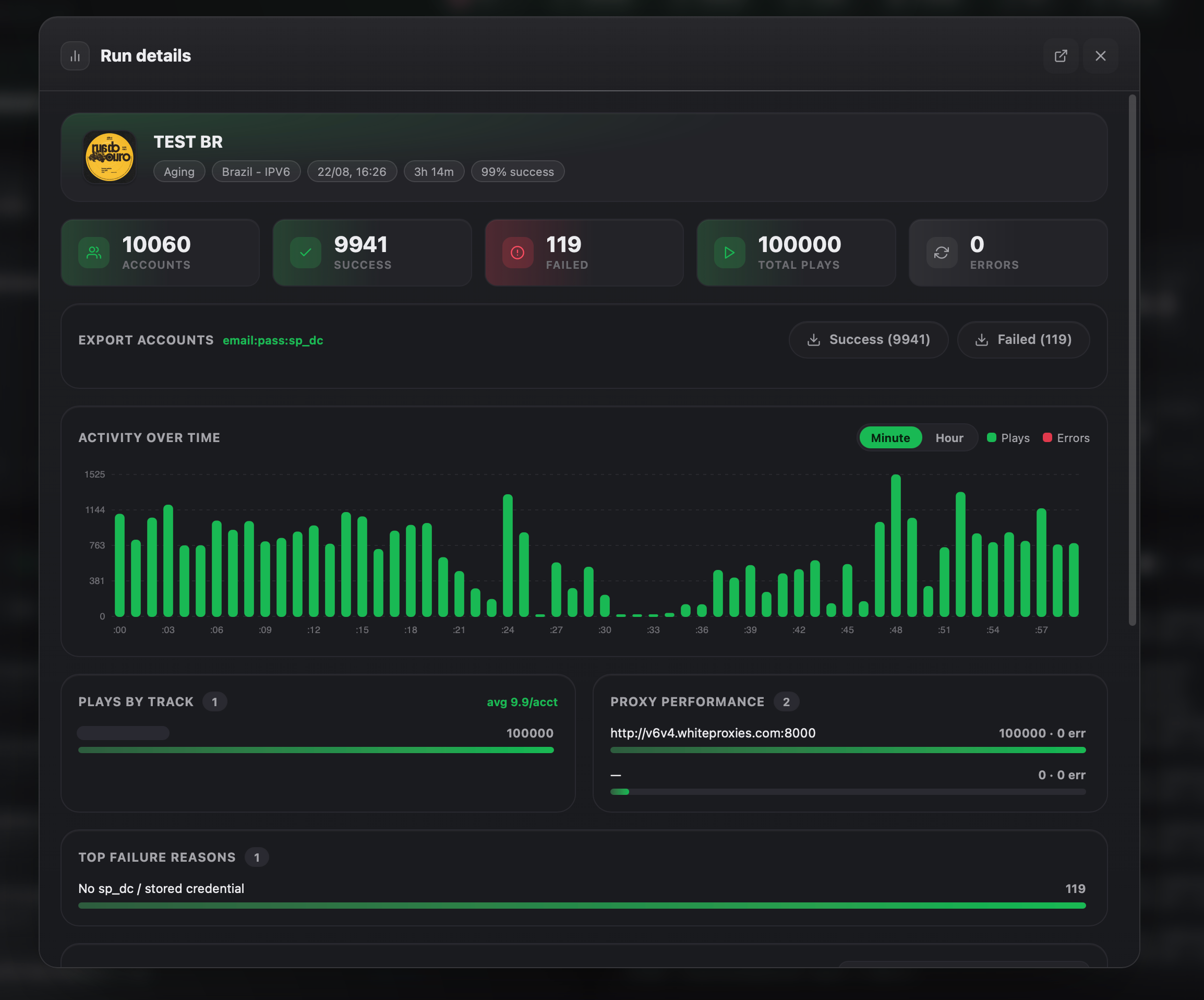Toggle the Errors legend series
Image resolution: width=1204 pixels, height=1000 pixels.
coord(1066,438)
